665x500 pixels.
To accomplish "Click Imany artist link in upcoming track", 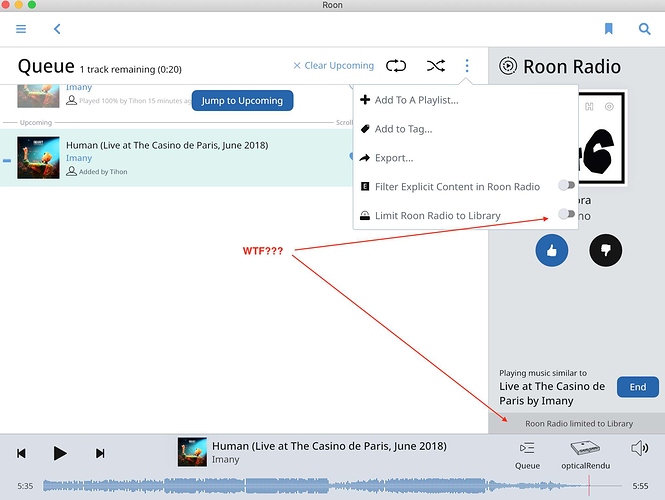I will [79, 158].
